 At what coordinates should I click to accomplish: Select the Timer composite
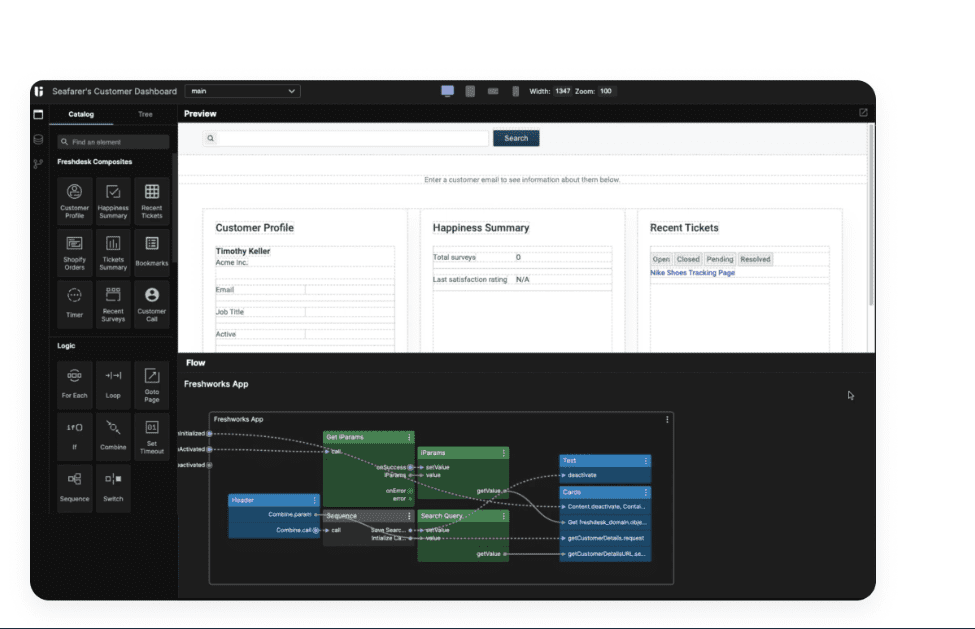75,304
